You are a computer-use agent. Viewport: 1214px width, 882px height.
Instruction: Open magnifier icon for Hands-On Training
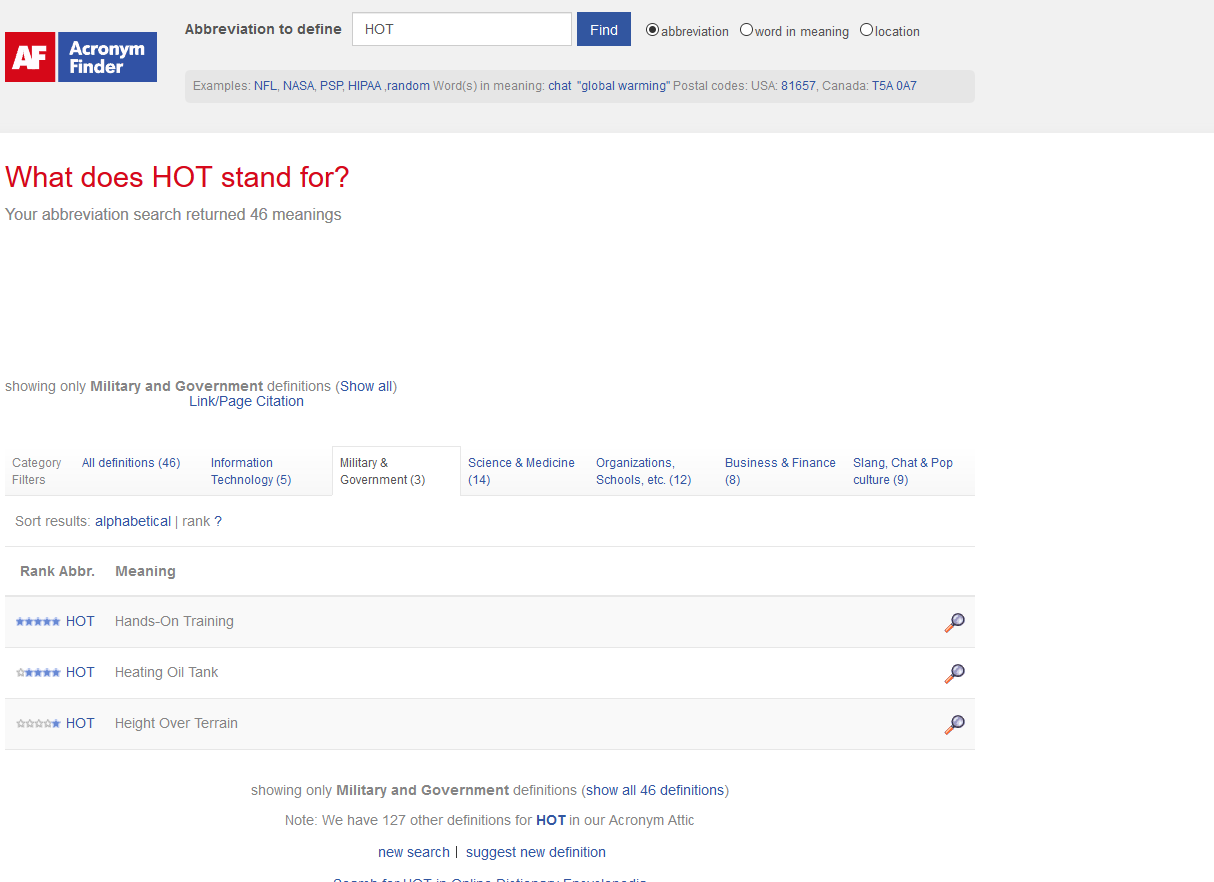[954, 622]
